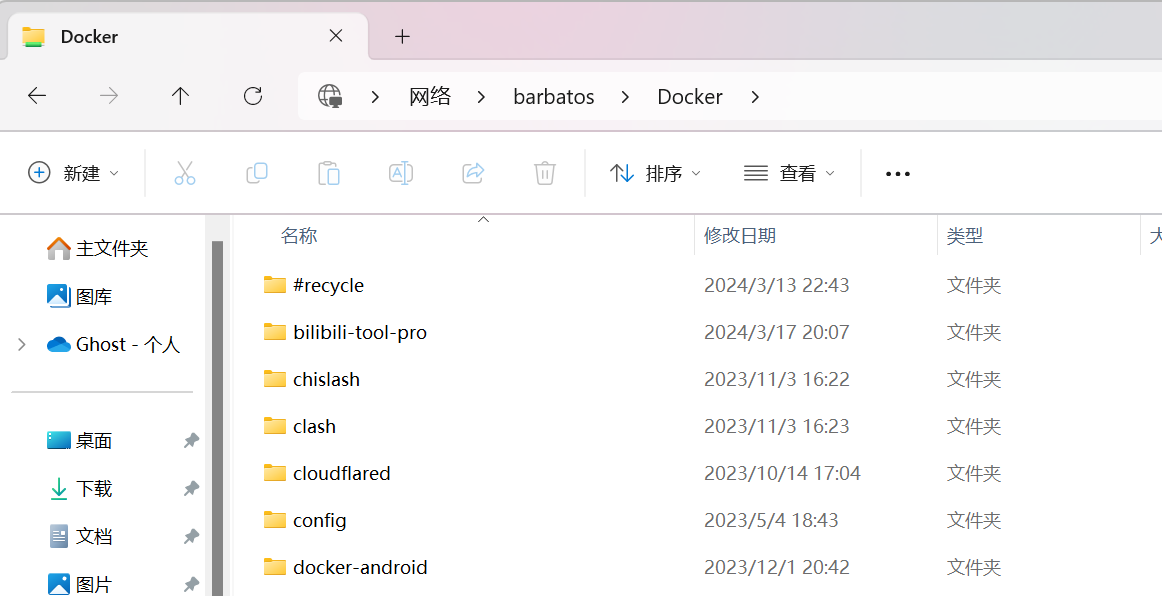This screenshot has height=596, width=1162.
Task: Expand the Ghost - 个人 OneDrive tree item
Action: [x=21, y=345]
